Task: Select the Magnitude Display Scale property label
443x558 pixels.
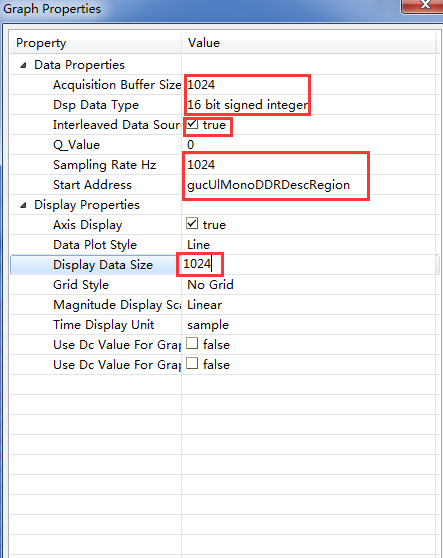Action: pos(117,305)
